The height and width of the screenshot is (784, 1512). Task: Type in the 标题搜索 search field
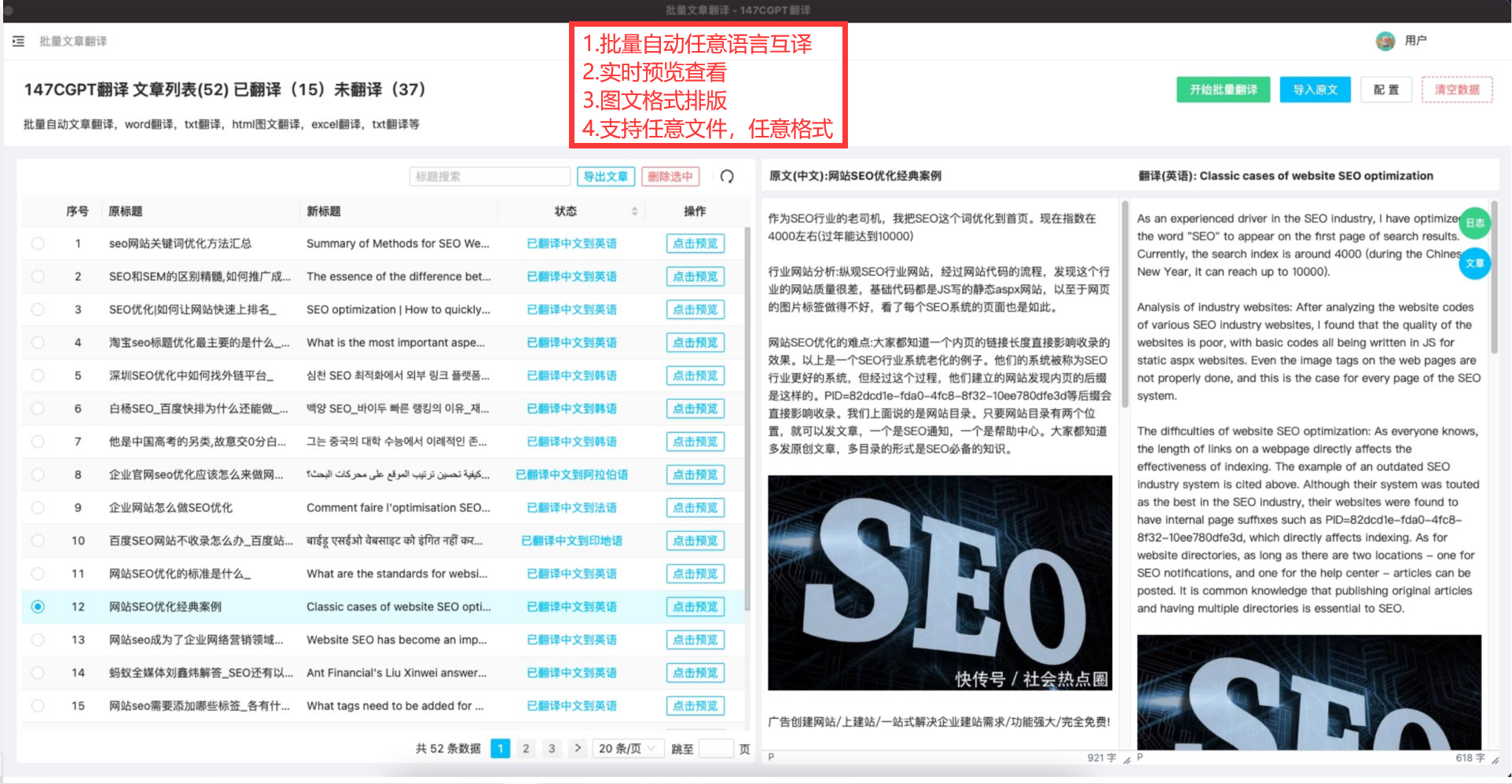coord(490,176)
